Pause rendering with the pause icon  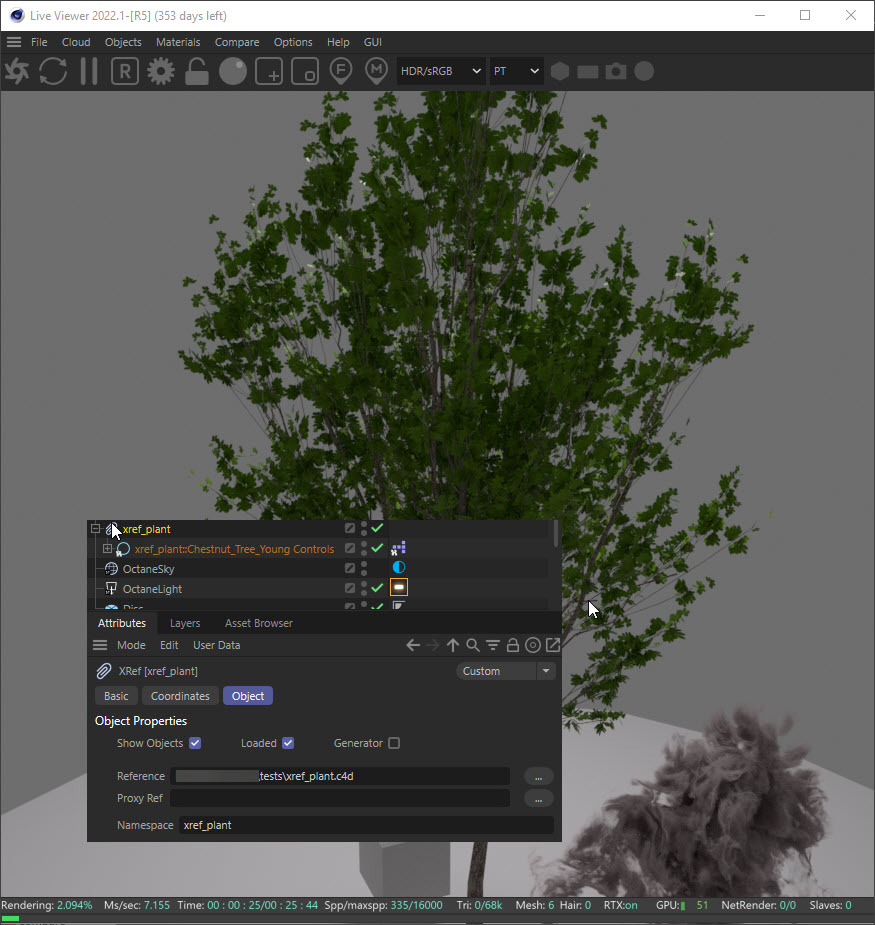pos(89,71)
